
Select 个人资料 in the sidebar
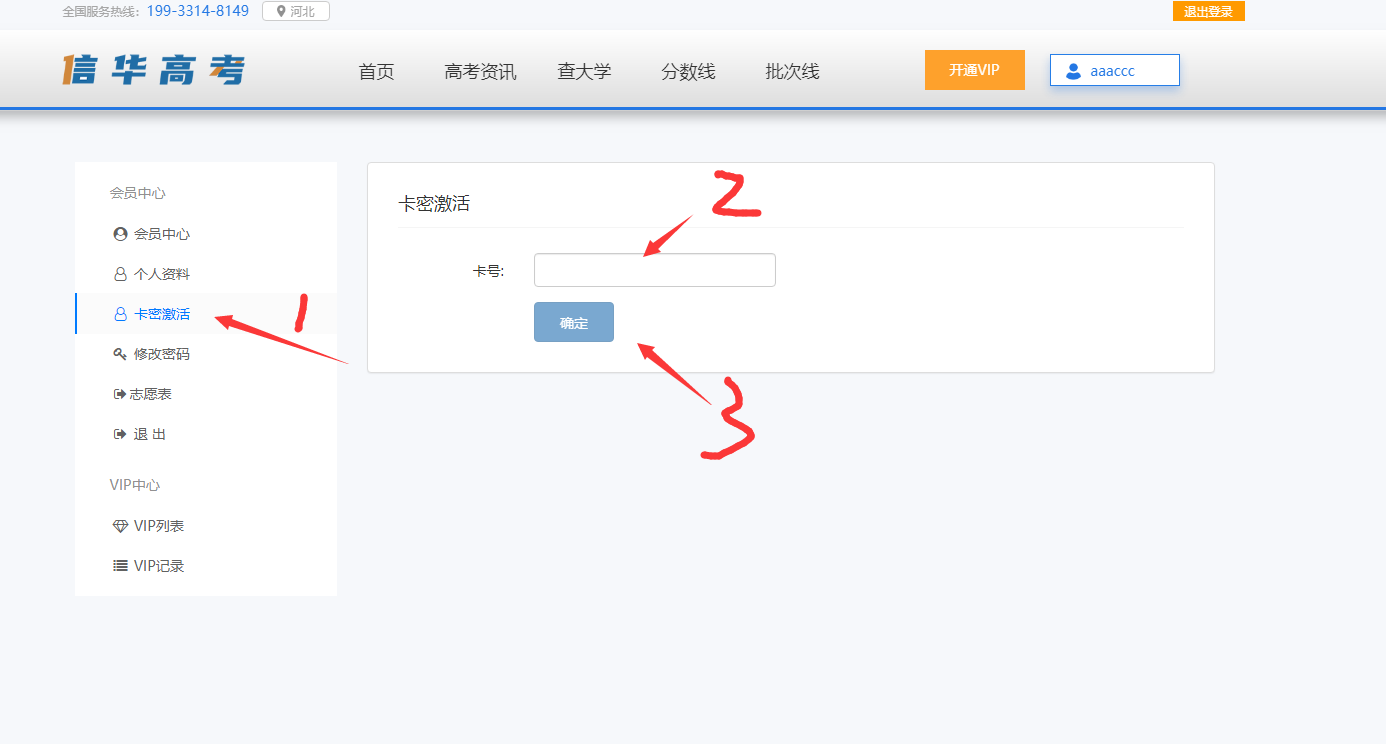[x=162, y=274]
